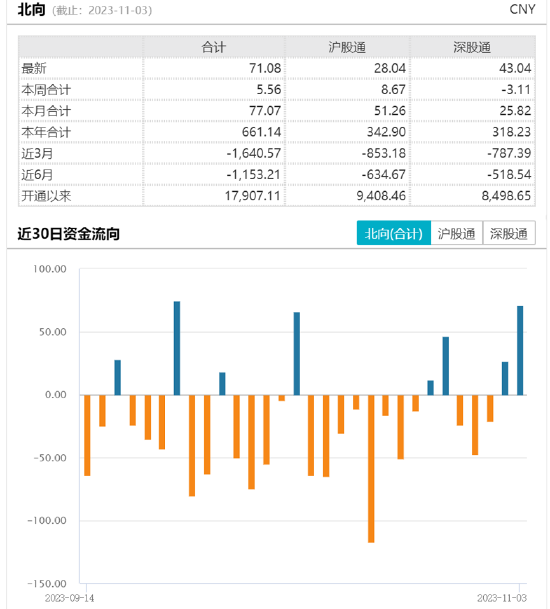
Task: Select the value -3.11 in the table
Action: coord(516,90)
